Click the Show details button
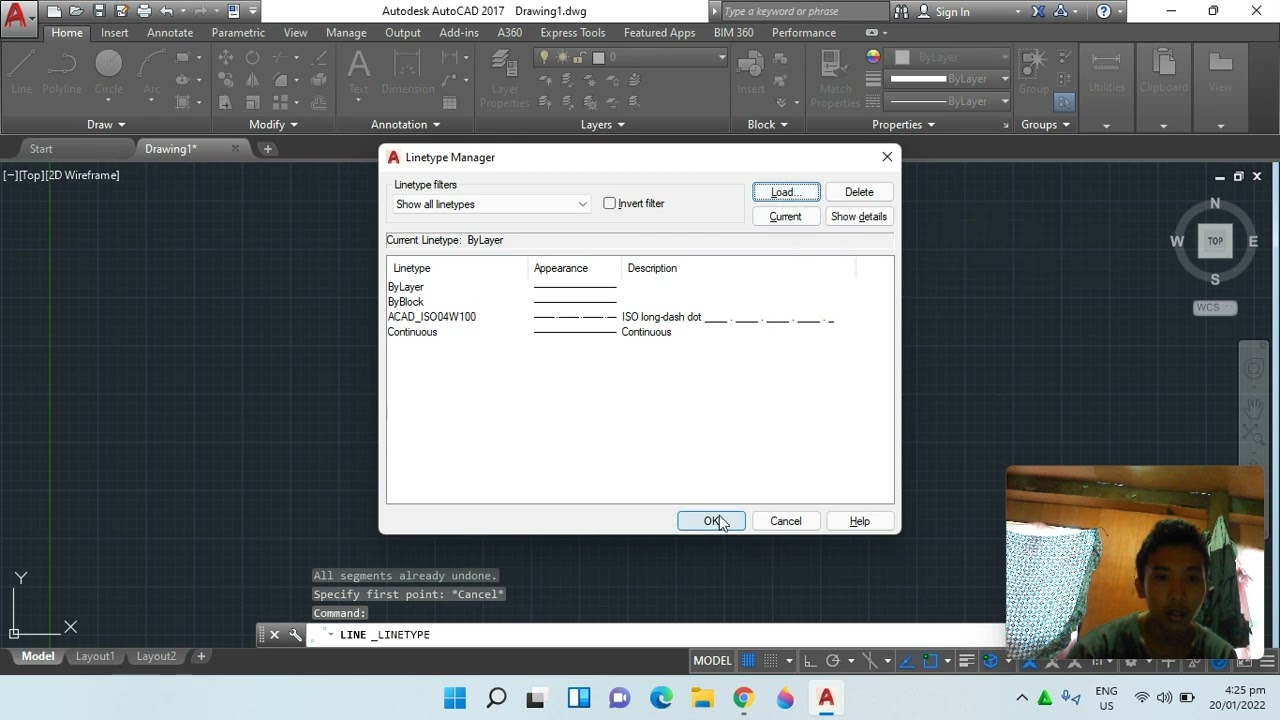This screenshot has width=1280, height=720. pyautogui.click(x=859, y=216)
